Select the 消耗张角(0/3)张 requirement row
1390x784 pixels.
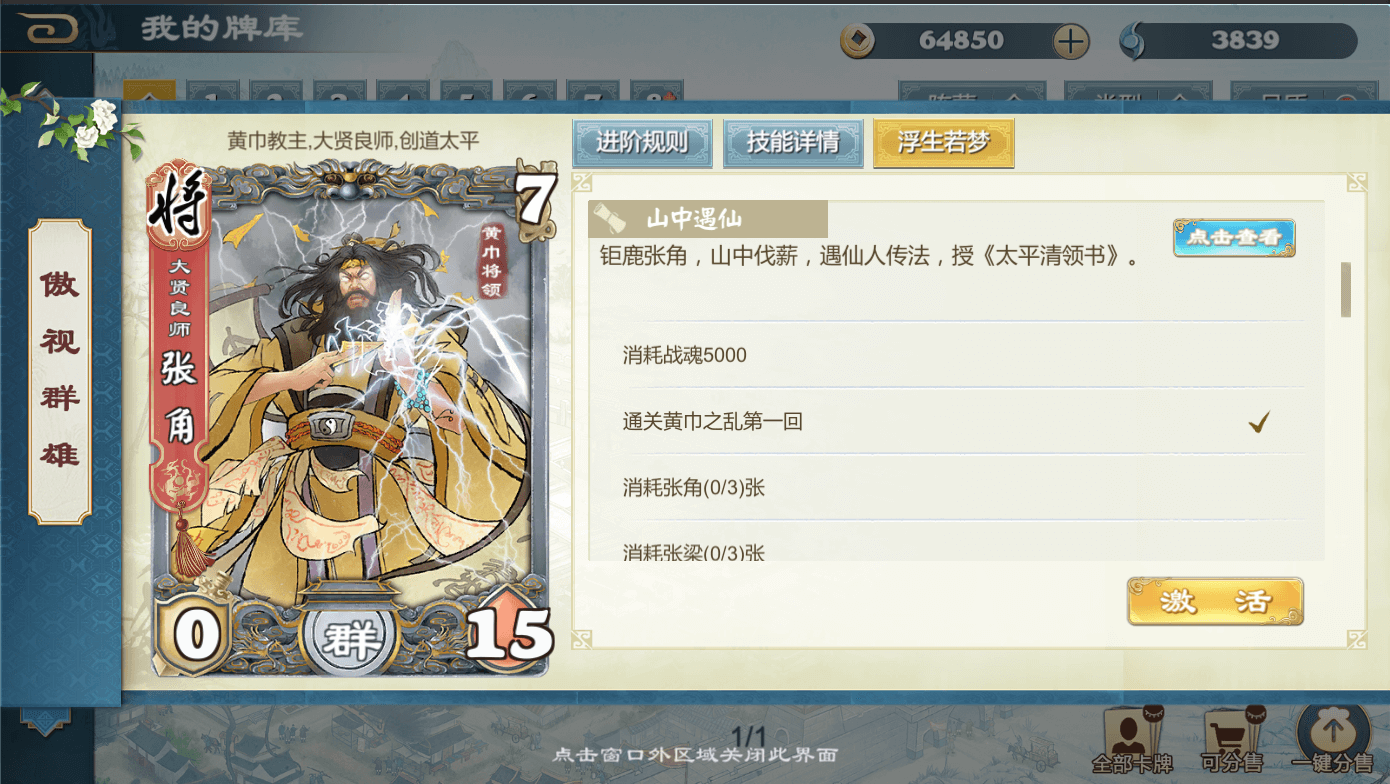click(946, 488)
